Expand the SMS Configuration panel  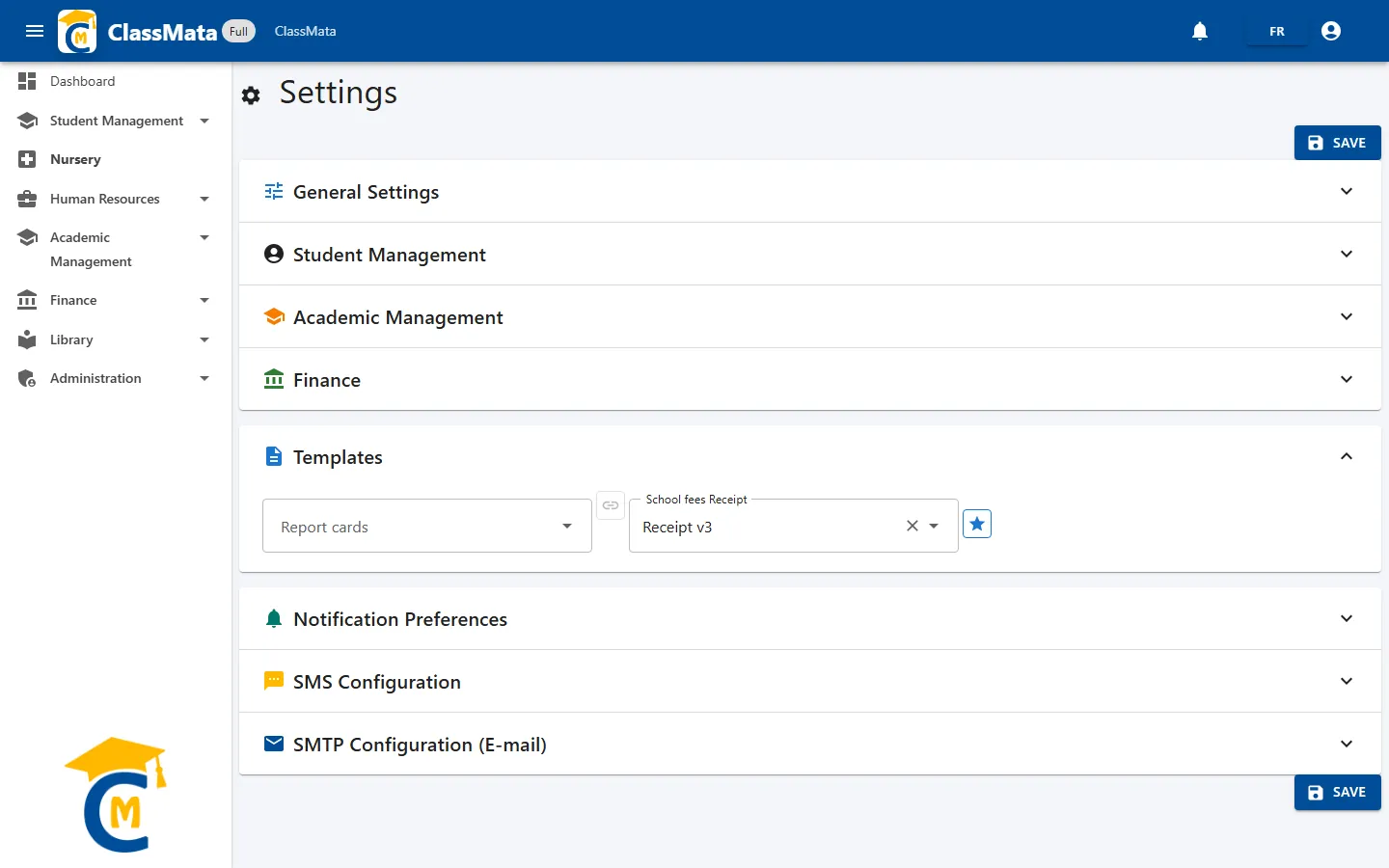click(x=810, y=682)
